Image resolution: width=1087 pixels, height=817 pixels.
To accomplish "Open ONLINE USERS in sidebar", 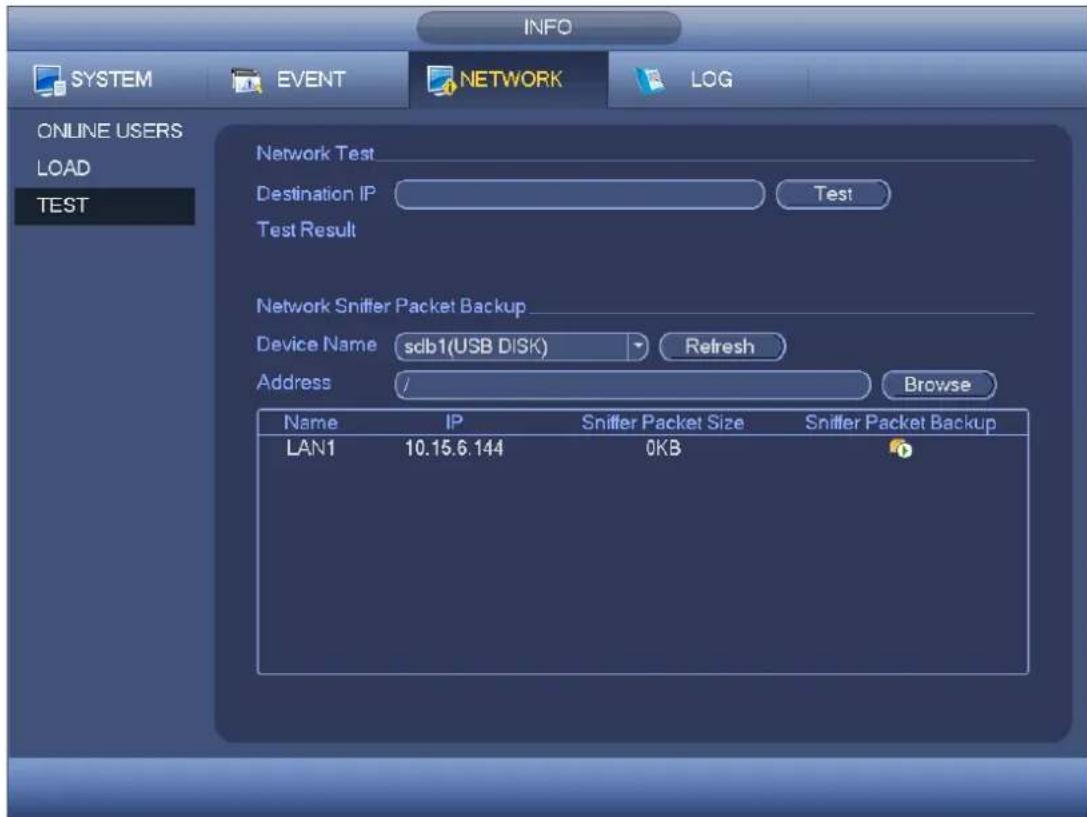I will (110, 131).
